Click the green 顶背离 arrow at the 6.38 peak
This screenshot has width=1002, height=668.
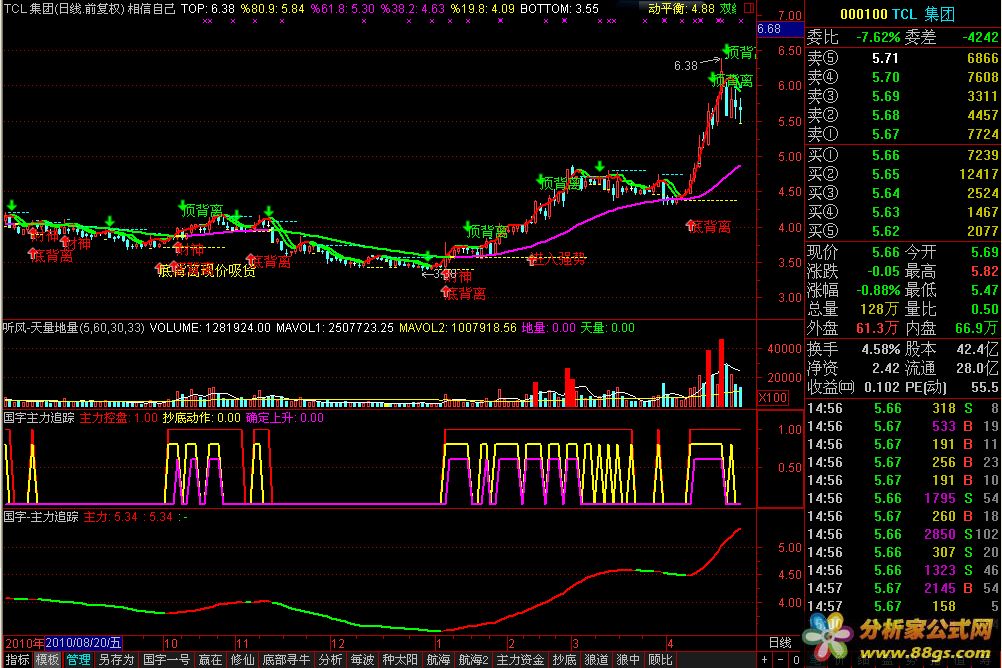727,49
